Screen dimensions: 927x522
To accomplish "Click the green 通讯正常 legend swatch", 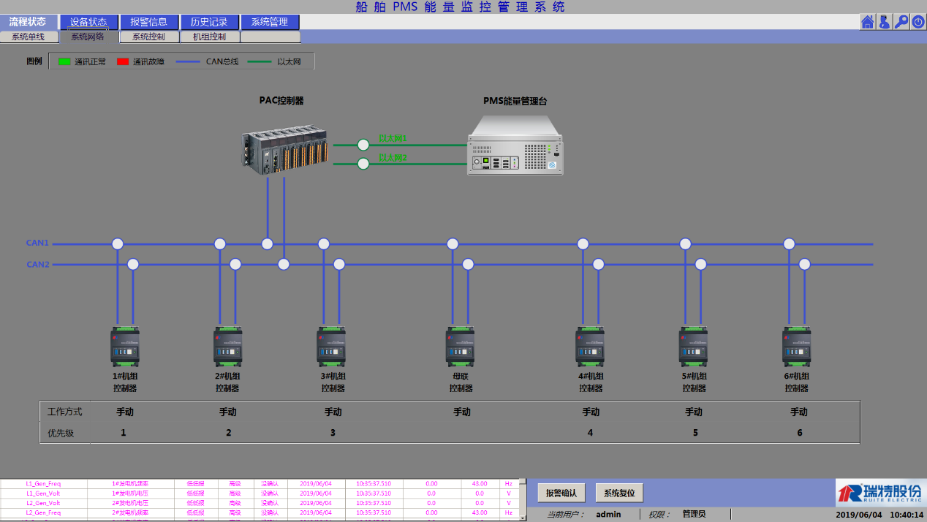I will pos(64,62).
